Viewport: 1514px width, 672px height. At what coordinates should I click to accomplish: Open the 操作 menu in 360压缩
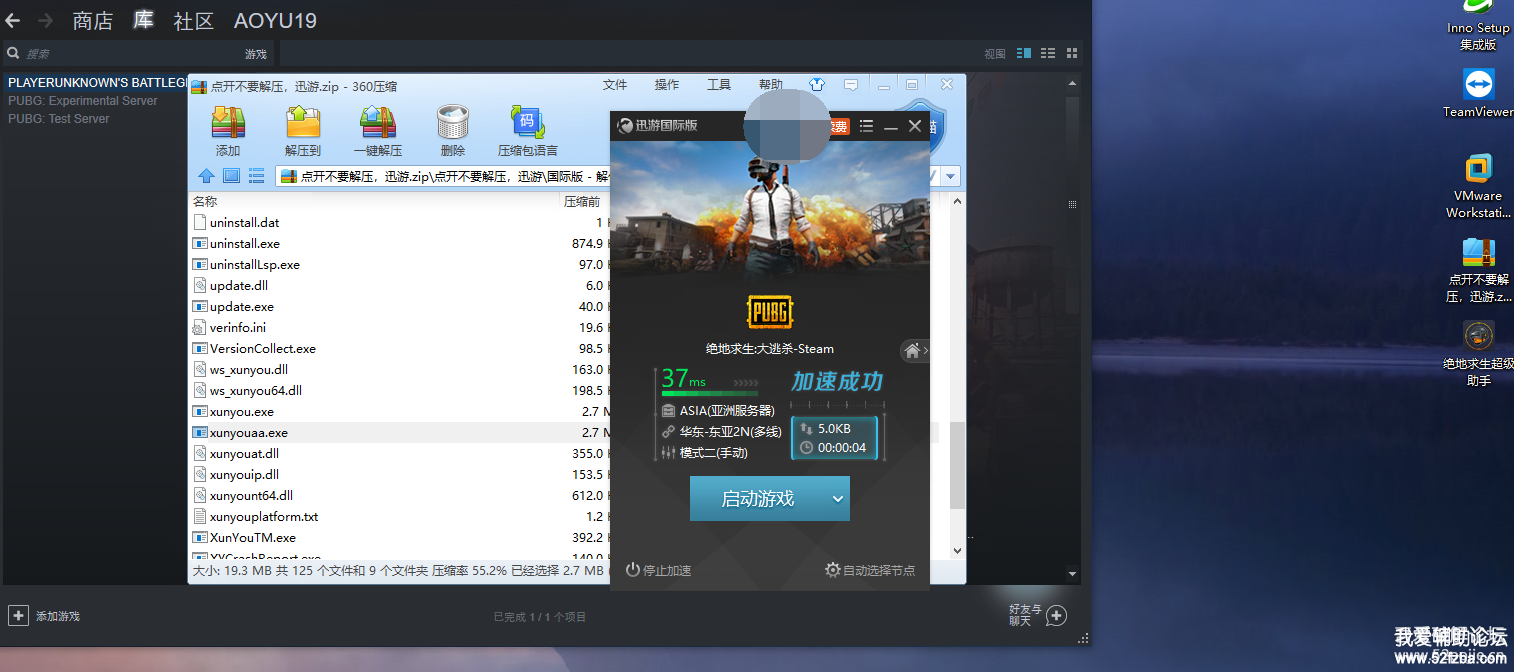pyautogui.click(x=666, y=85)
